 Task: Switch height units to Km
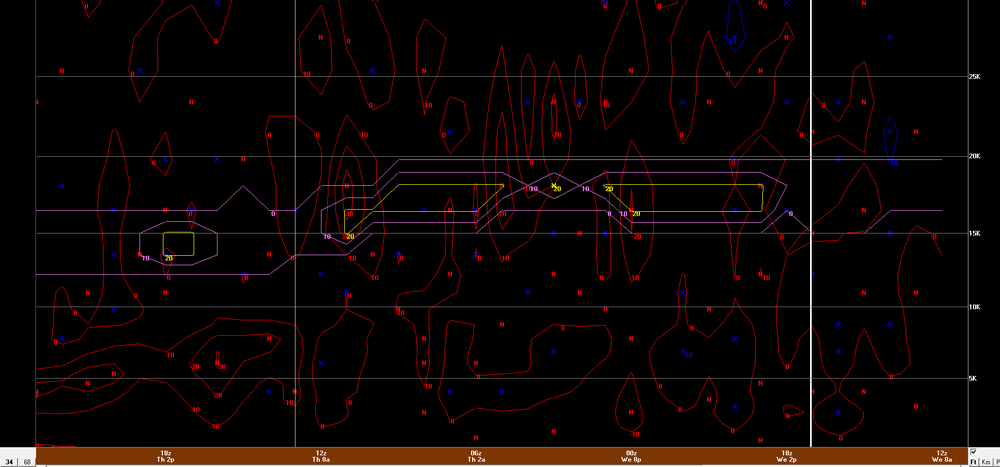(x=986, y=461)
